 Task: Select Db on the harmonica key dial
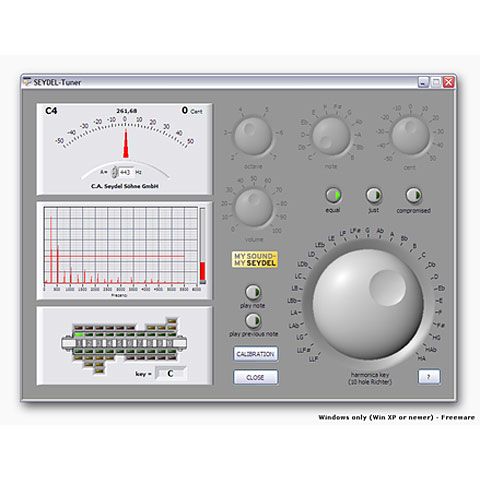coord(431,265)
